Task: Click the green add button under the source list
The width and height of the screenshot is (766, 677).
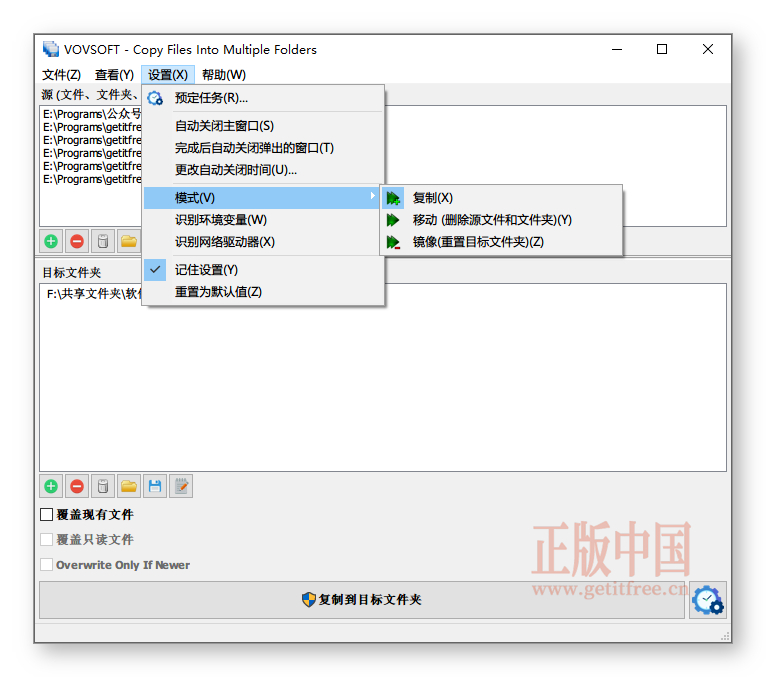Action: coord(51,241)
